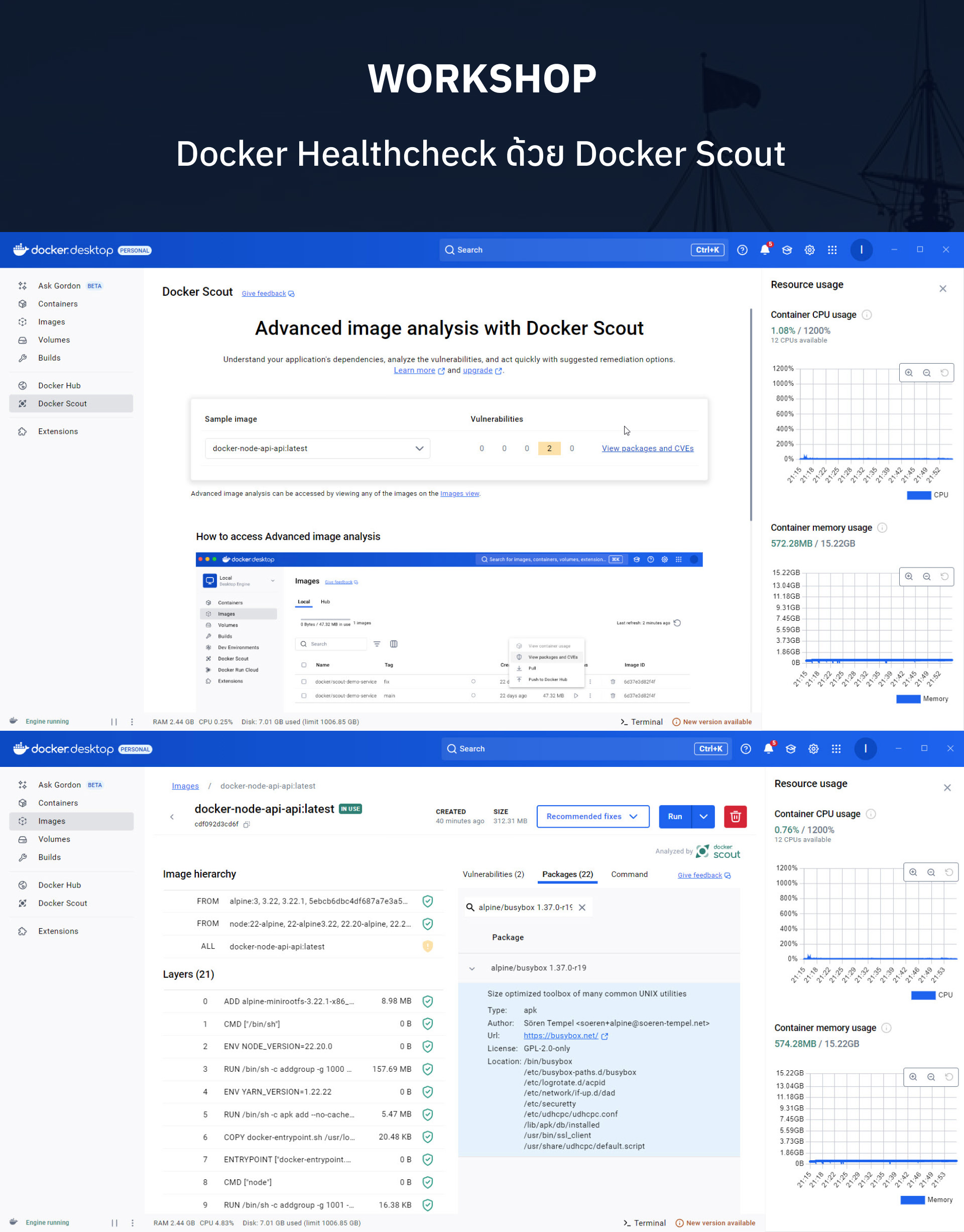
Task: Click the View packages and CVEs link
Action: (647, 447)
